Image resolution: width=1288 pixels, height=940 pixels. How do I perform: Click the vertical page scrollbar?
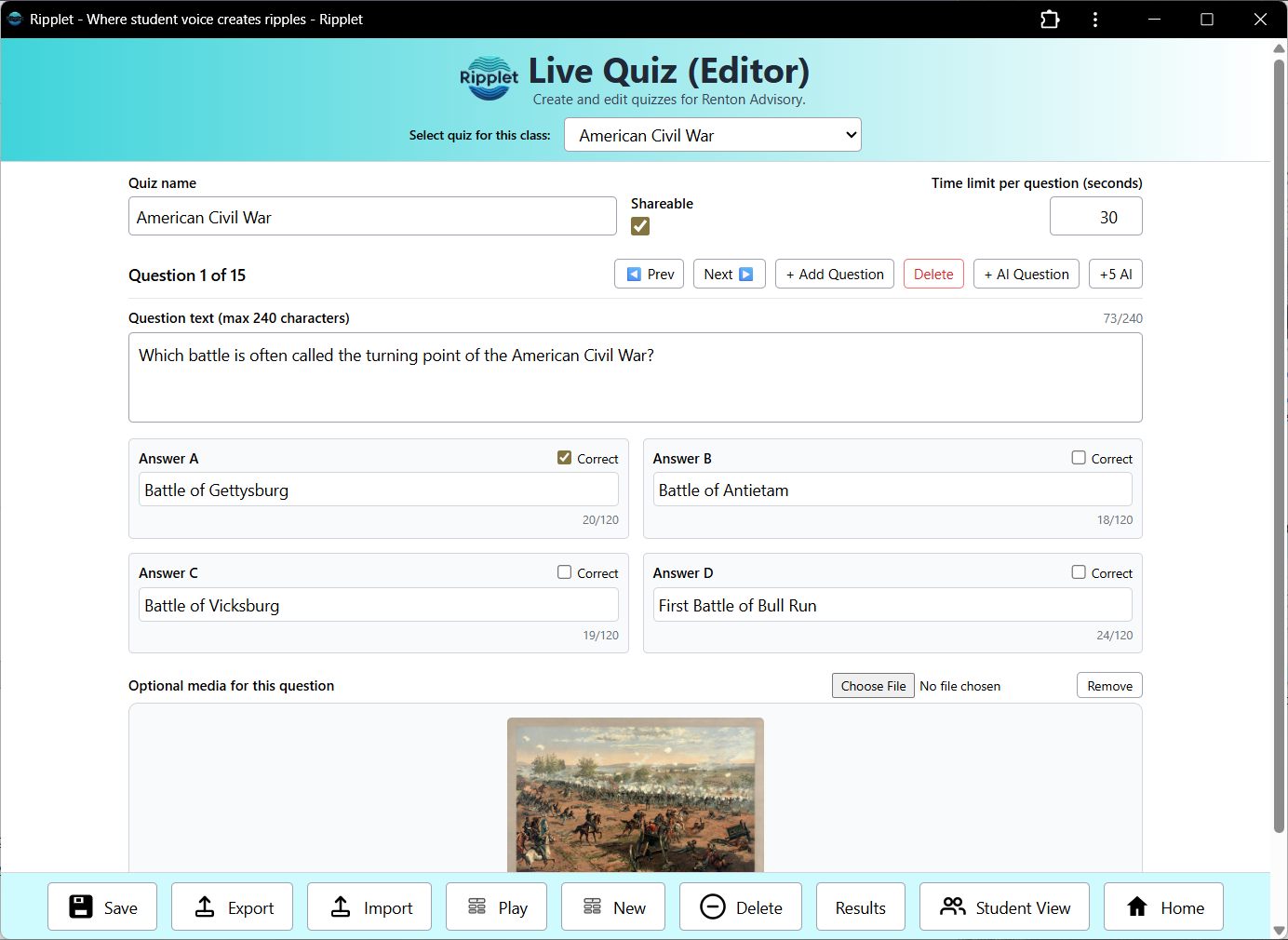coord(1280,447)
